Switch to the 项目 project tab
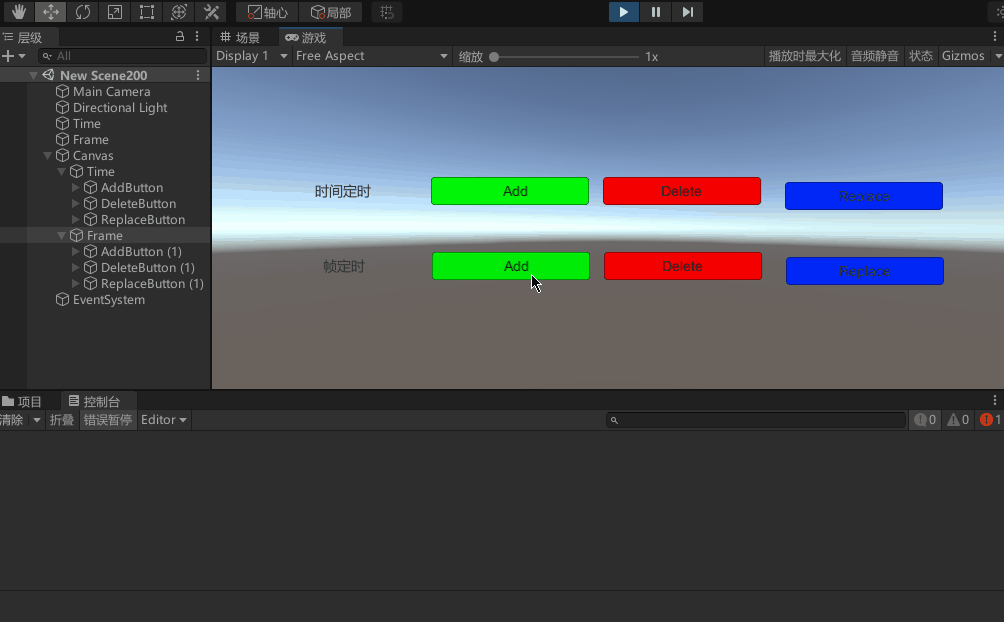The width and height of the screenshot is (1004, 622). click(22, 402)
